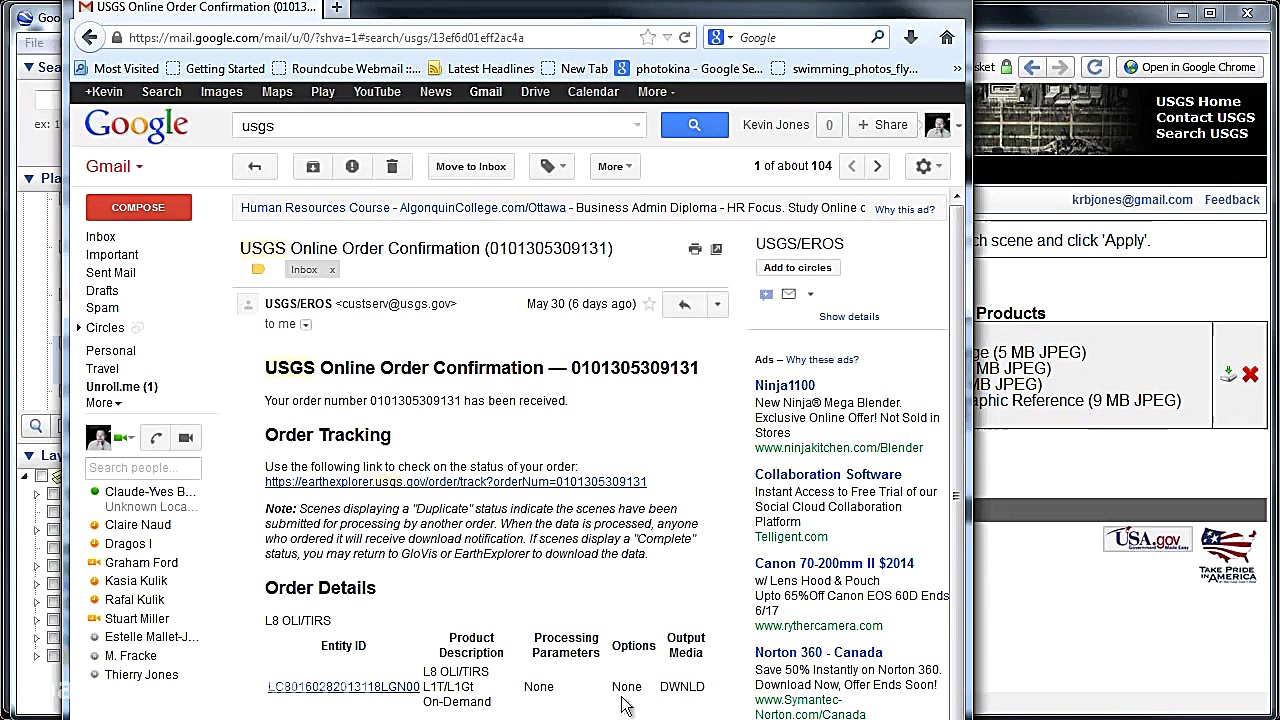Open USGS Home link in background window

pos(1198,102)
